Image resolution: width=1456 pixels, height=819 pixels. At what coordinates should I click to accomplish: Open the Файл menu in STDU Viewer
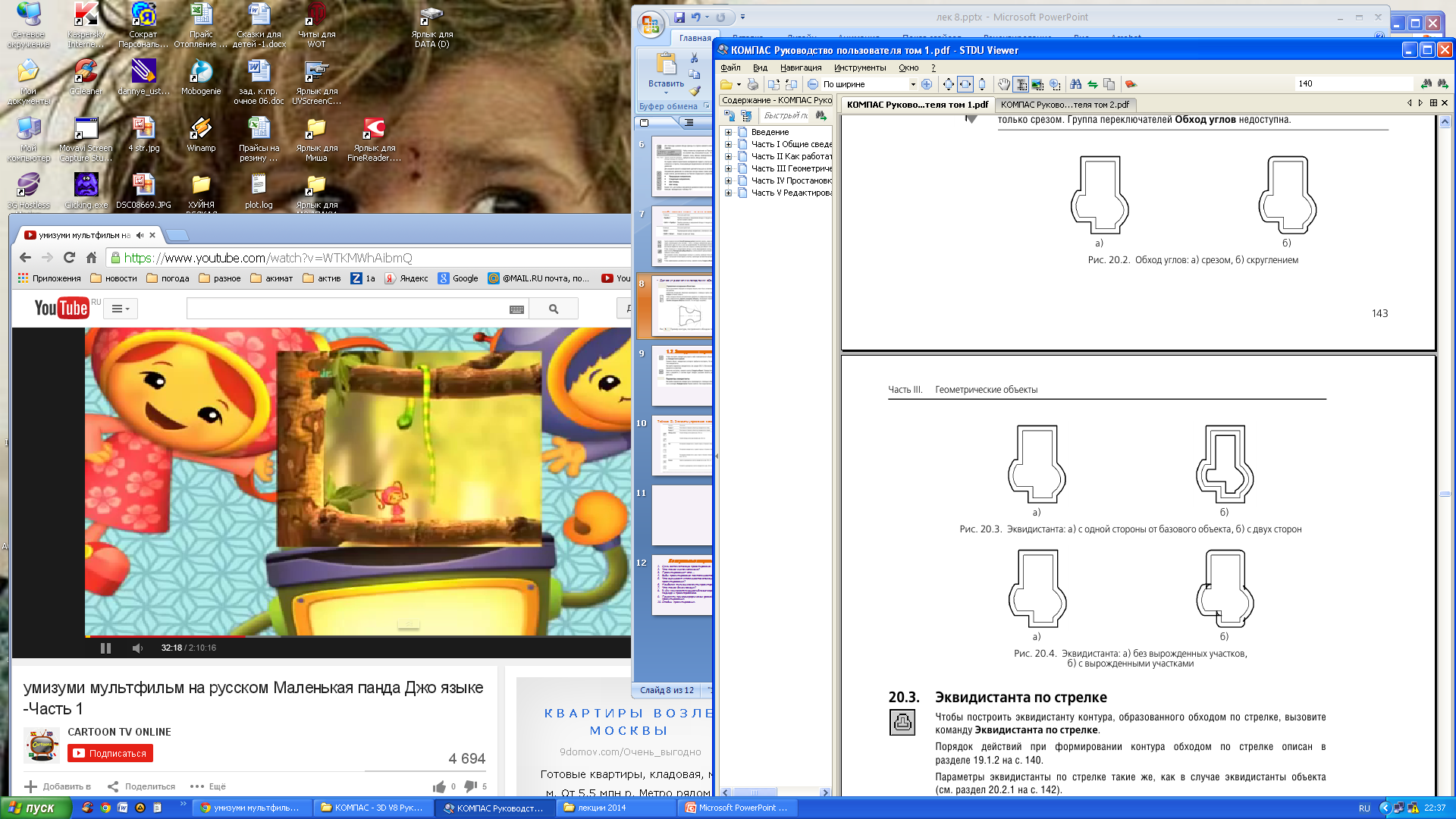click(x=730, y=67)
